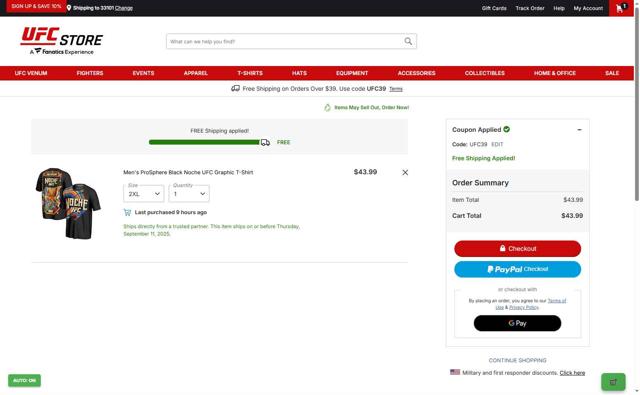
Task: Open the My Account link
Action: tap(588, 8)
